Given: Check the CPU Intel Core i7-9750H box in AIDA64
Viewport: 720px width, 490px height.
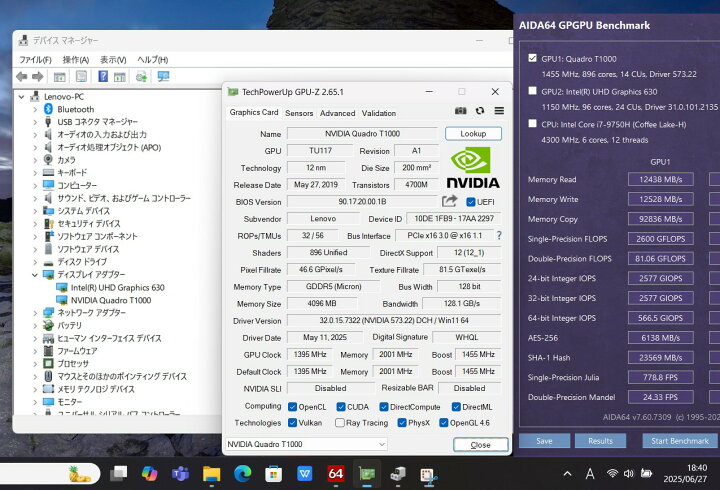Looking at the screenshot, I should (x=532, y=124).
